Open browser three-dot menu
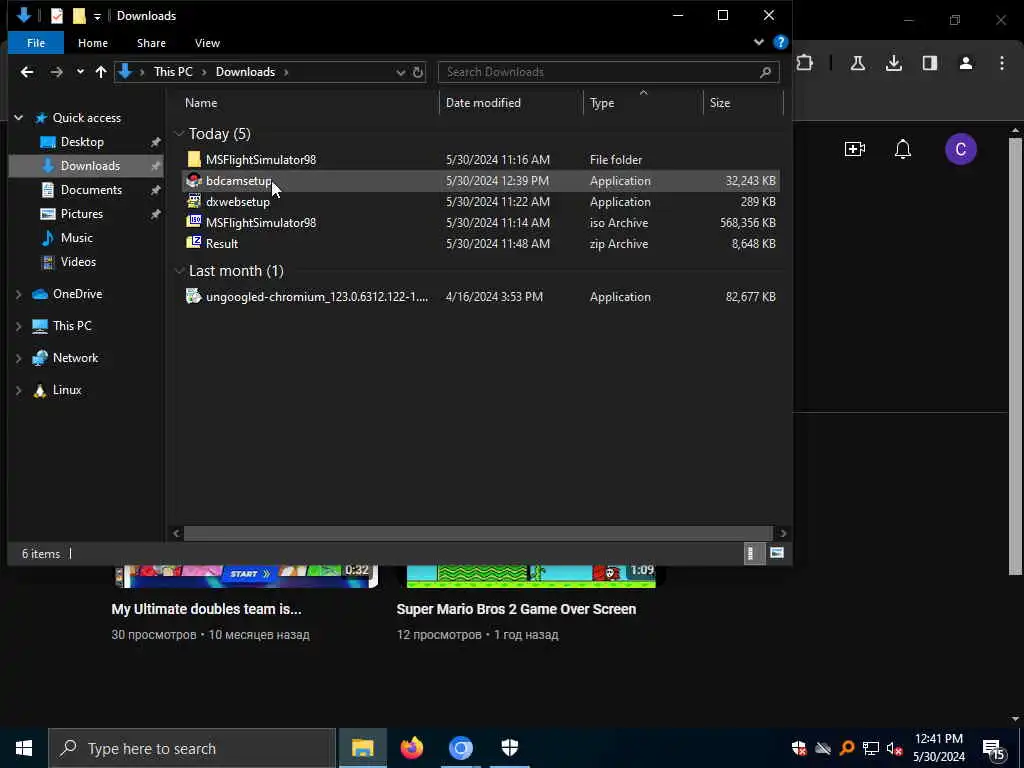Image resolution: width=1024 pixels, height=768 pixels. [1002, 63]
